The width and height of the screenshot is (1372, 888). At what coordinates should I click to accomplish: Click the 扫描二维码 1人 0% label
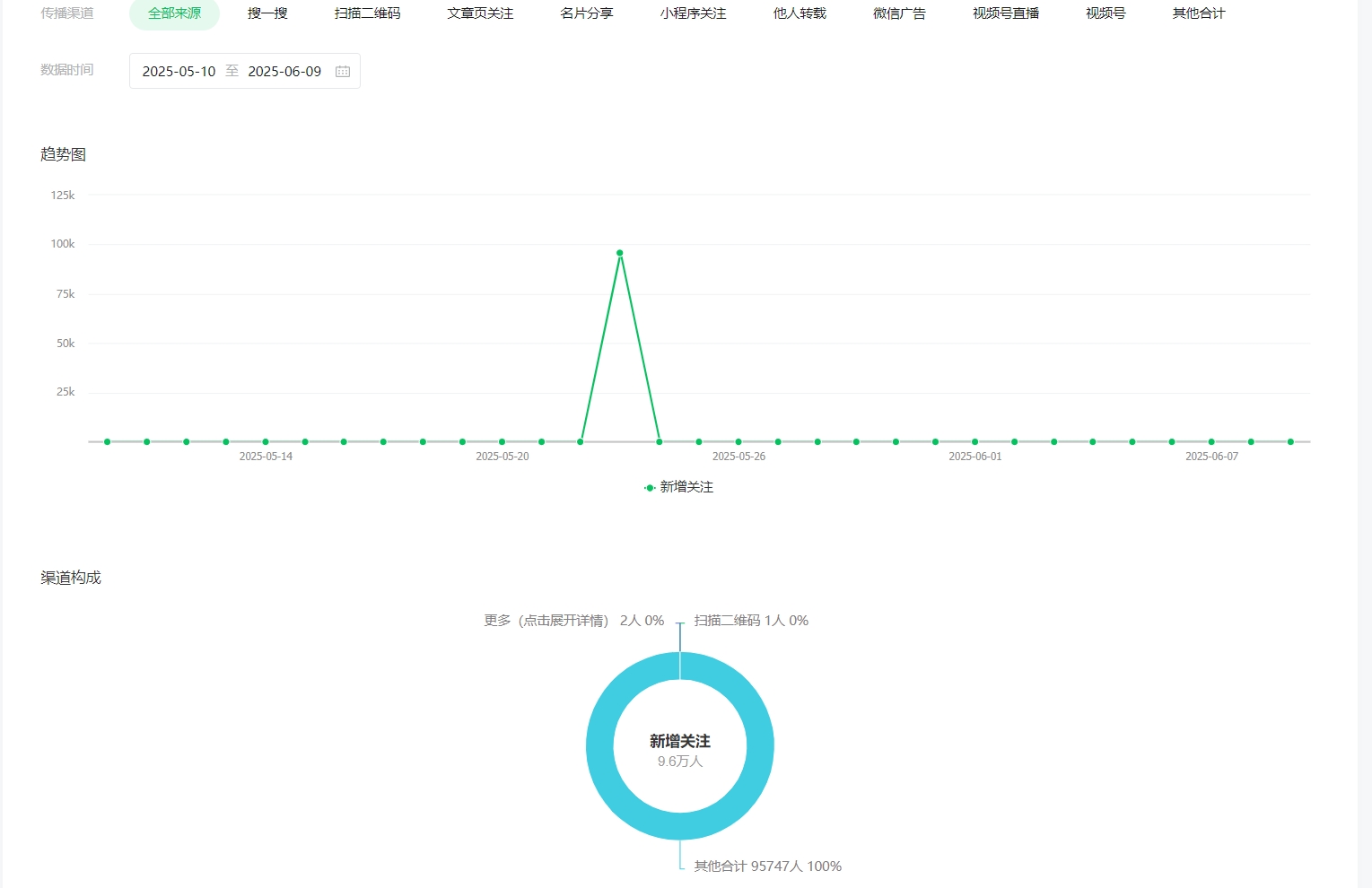751,621
